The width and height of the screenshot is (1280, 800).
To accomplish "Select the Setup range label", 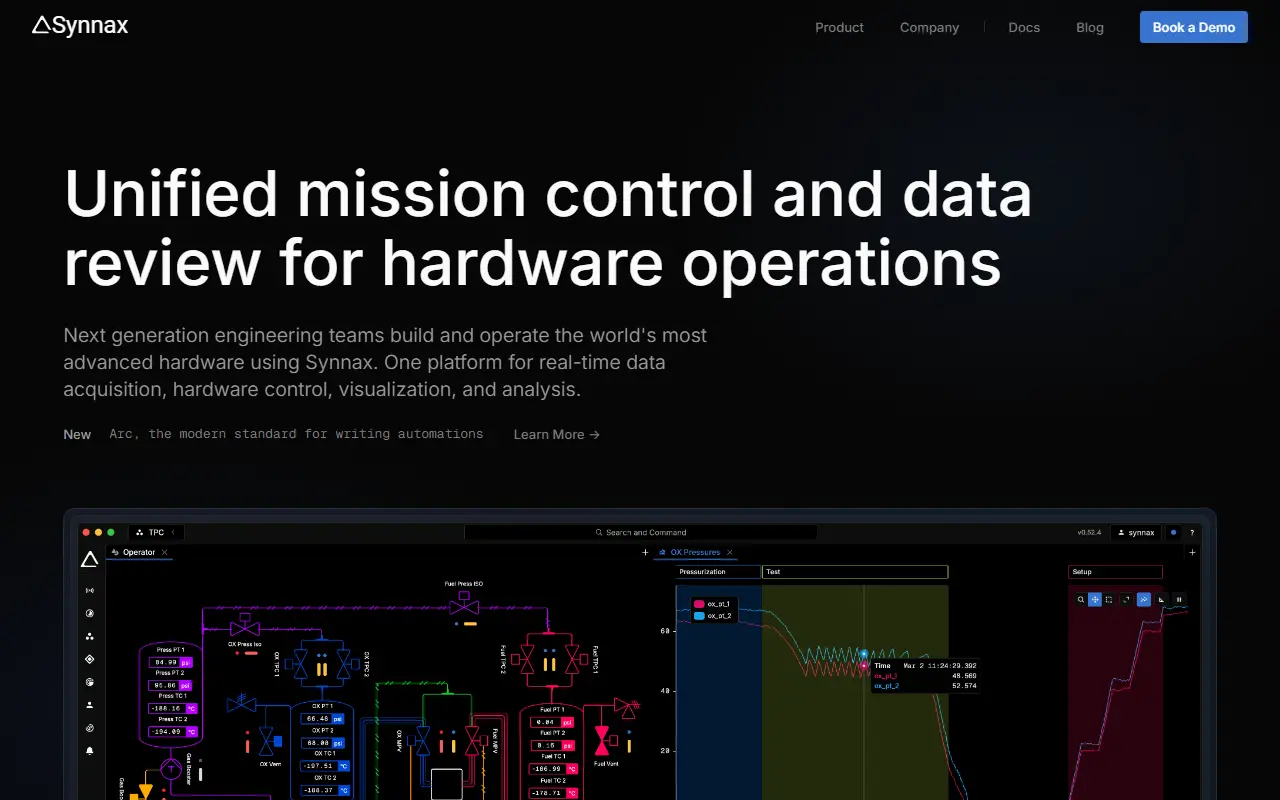I will [1115, 572].
